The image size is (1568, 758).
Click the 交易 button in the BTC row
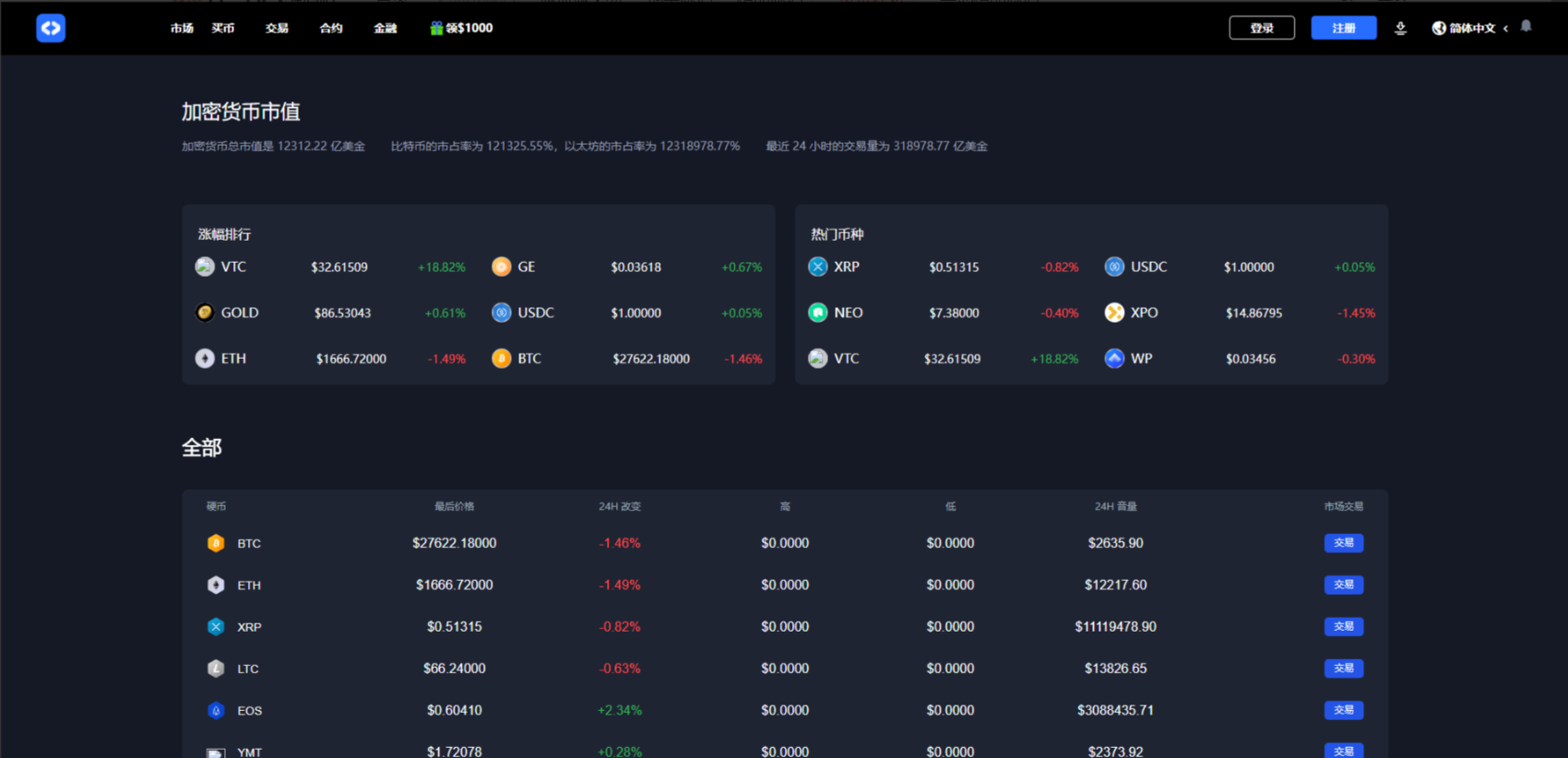click(1343, 543)
